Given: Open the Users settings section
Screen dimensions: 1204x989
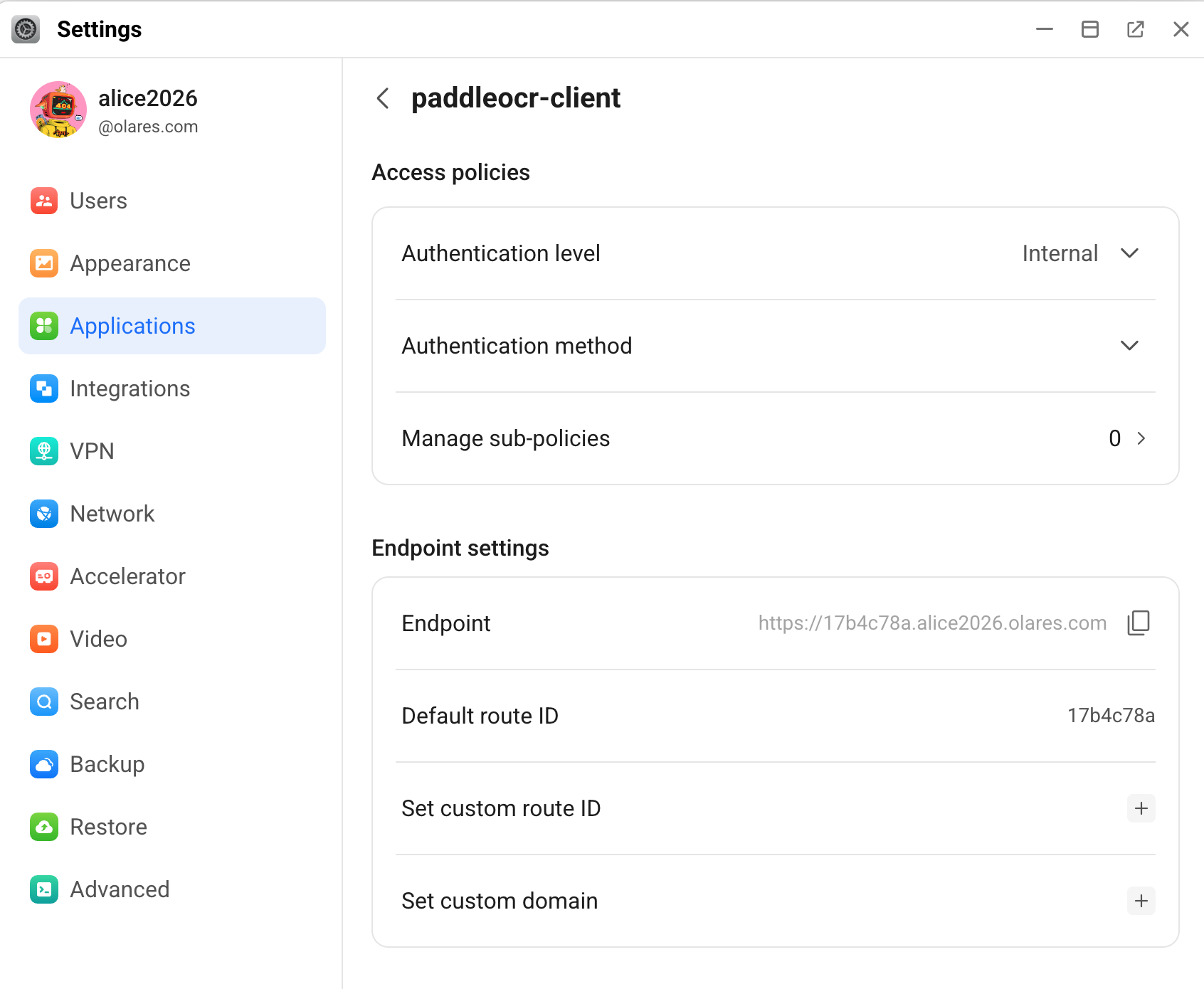Looking at the screenshot, I should [x=172, y=201].
